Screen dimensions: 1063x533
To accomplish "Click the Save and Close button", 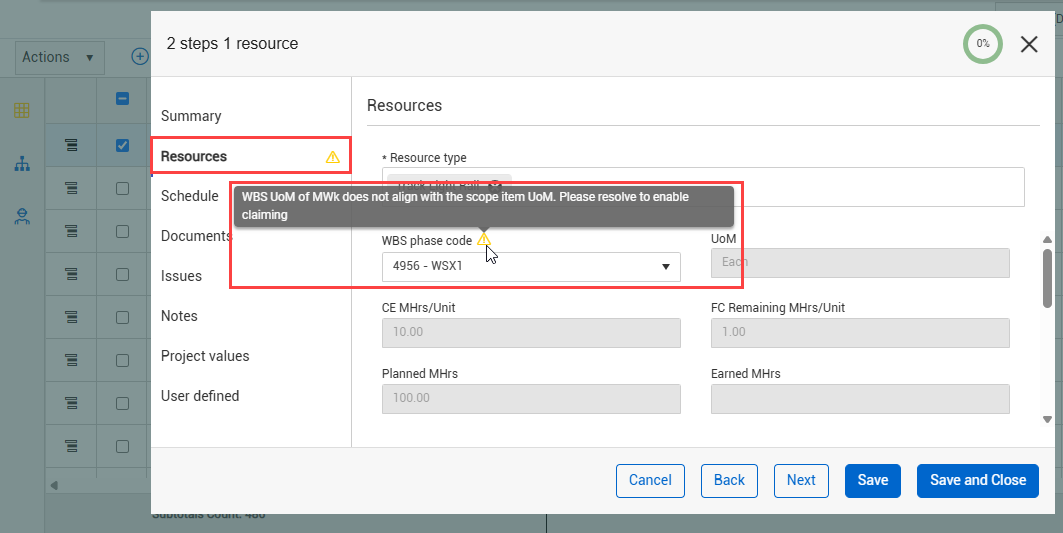I will point(978,481).
